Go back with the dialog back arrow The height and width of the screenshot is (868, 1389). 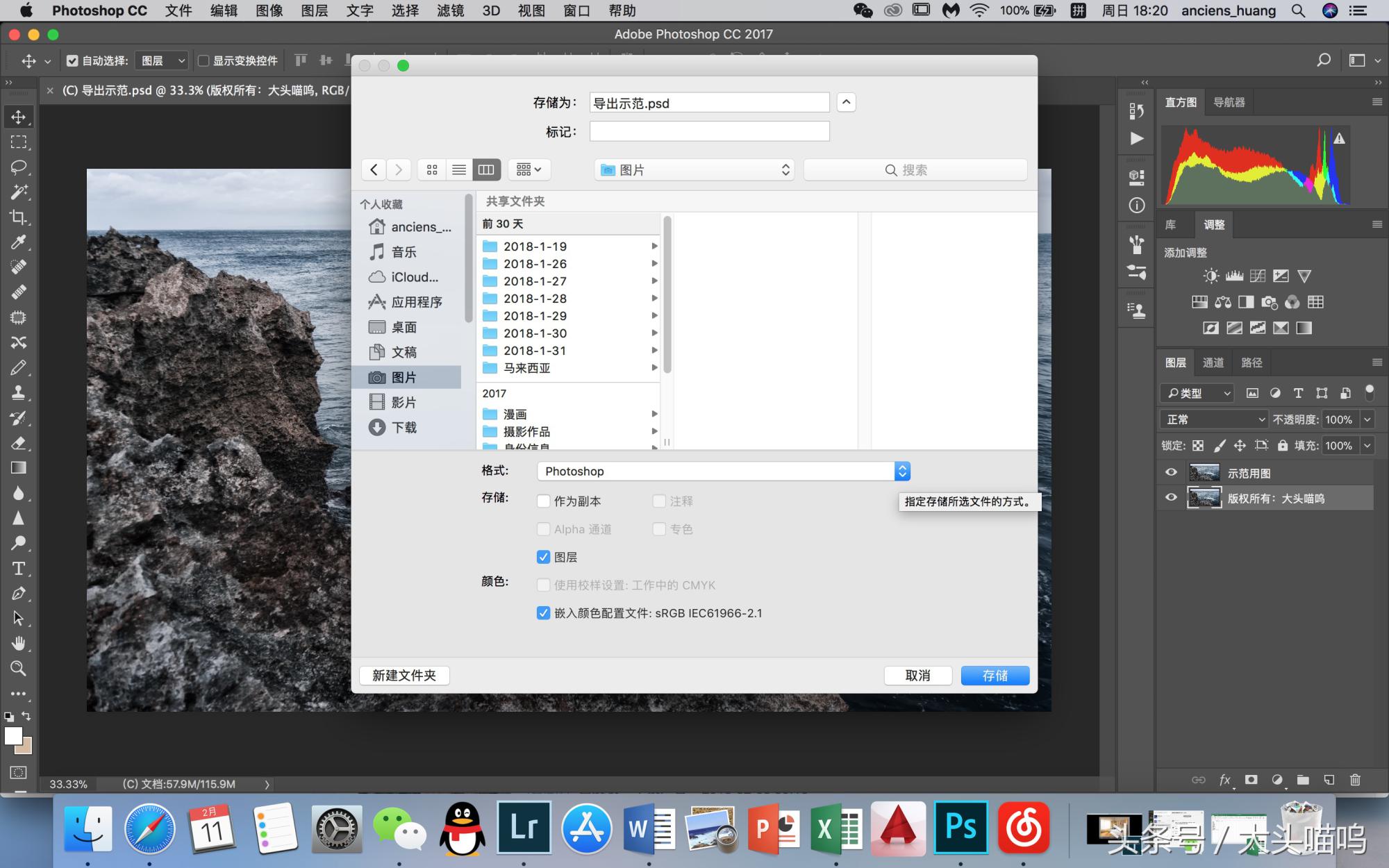[x=374, y=169]
